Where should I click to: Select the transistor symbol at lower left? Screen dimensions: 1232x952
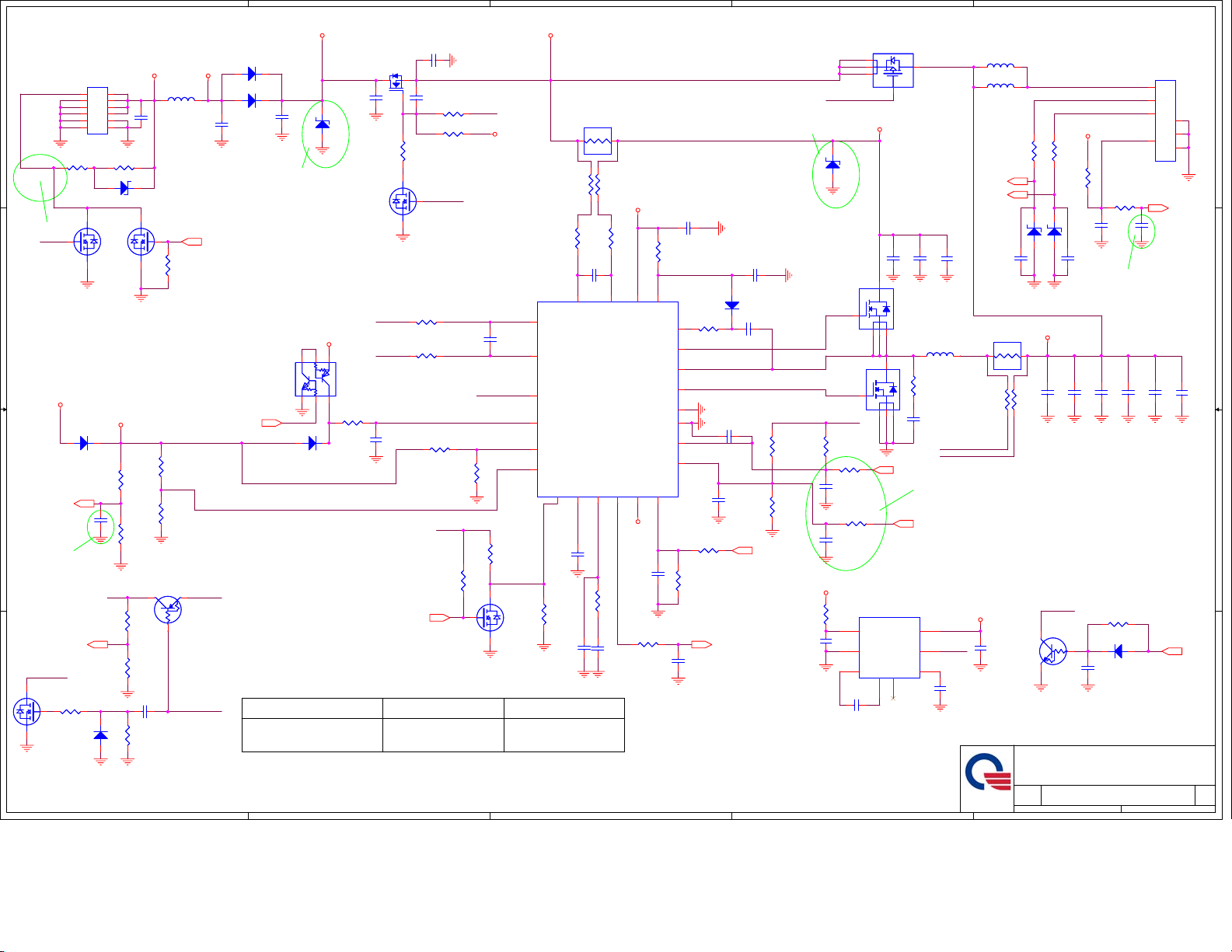pos(168,610)
